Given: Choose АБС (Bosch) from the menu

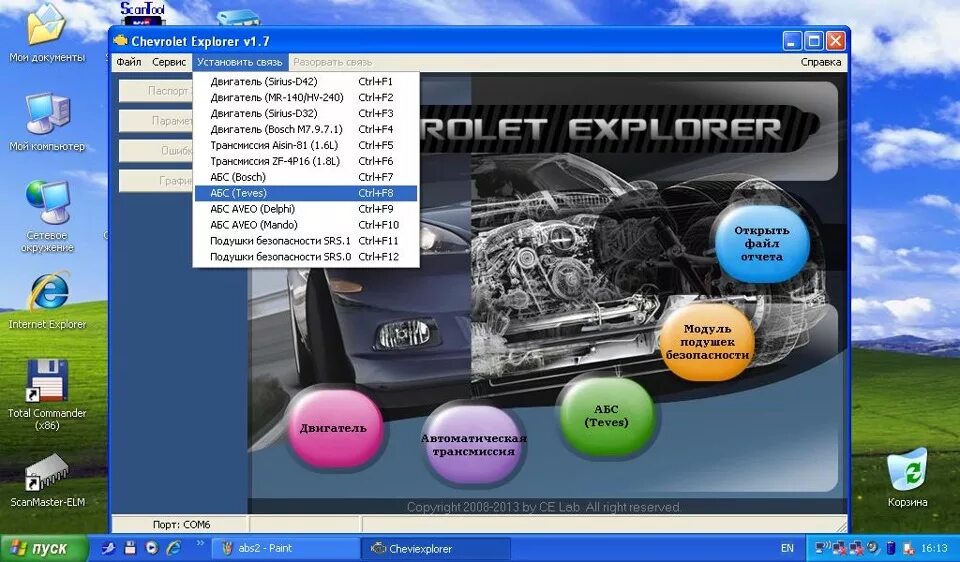Looking at the screenshot, I should [306, 177].
